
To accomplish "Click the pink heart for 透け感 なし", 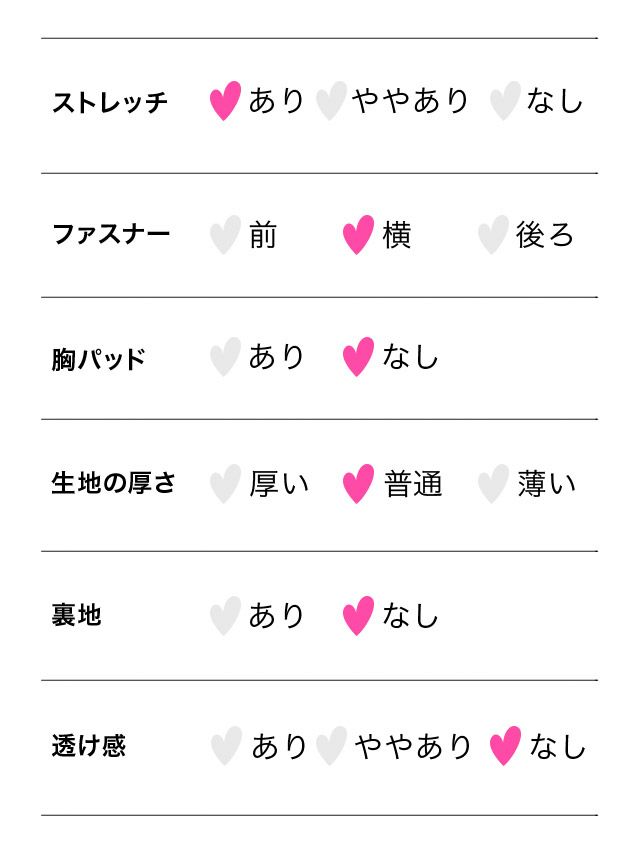I will (506, 746).
